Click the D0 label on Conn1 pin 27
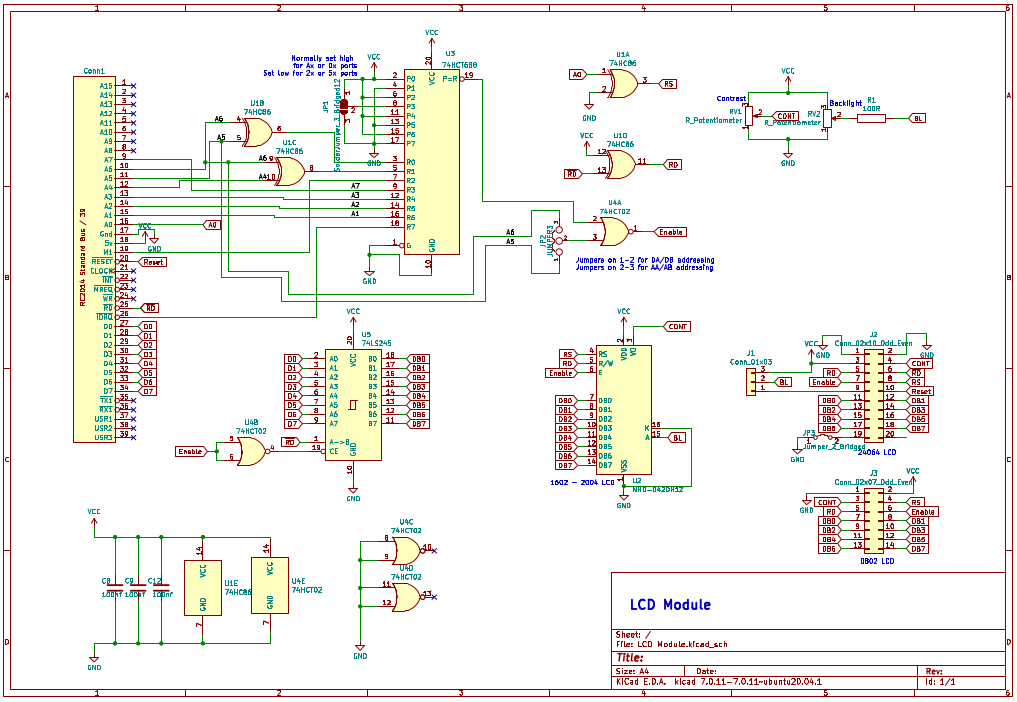 click(149, 326)
